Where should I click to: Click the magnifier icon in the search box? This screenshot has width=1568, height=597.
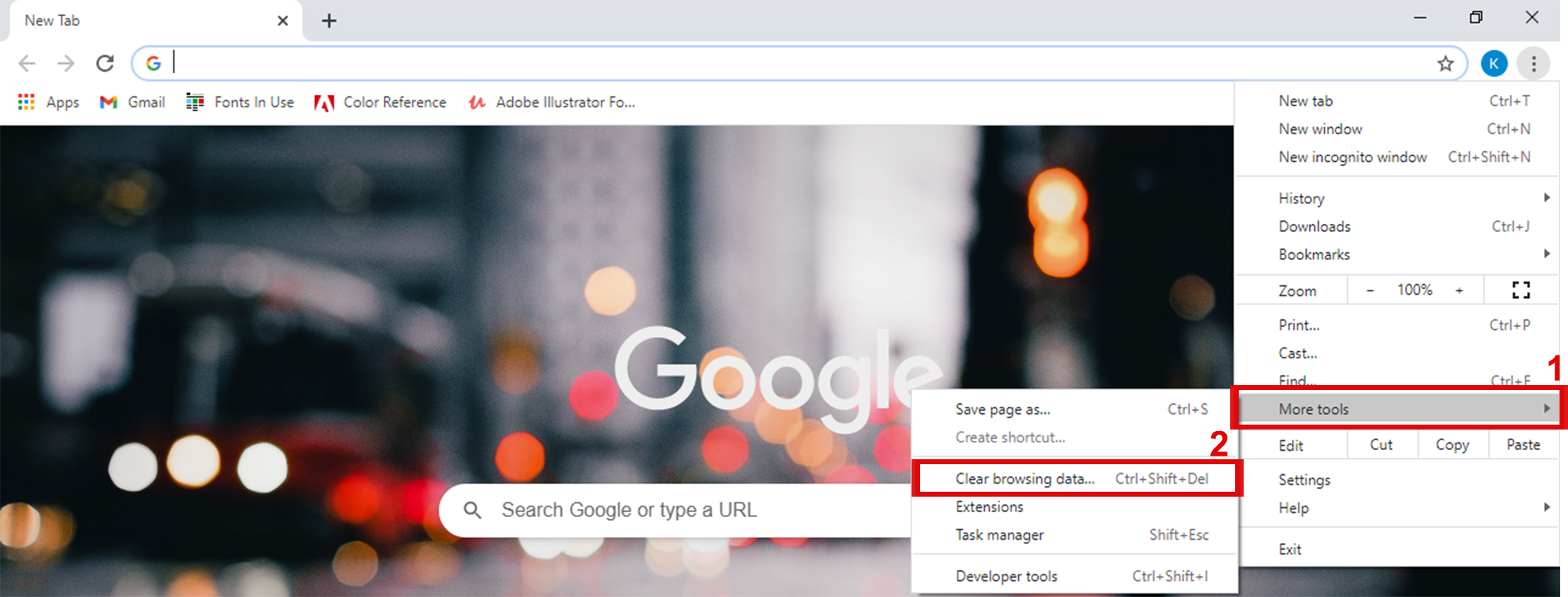point(473,510)
